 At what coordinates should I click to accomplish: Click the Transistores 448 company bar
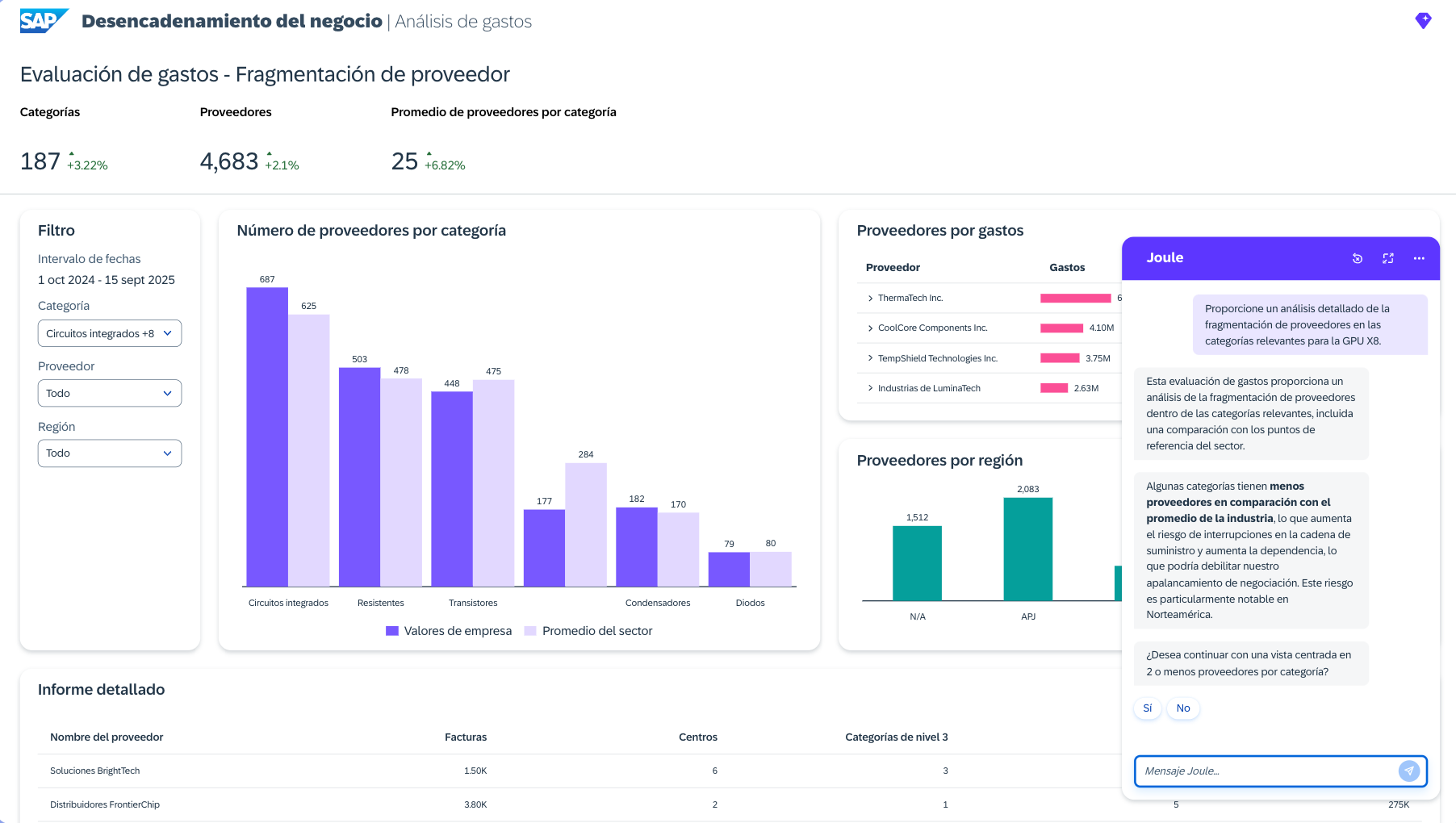452,489
